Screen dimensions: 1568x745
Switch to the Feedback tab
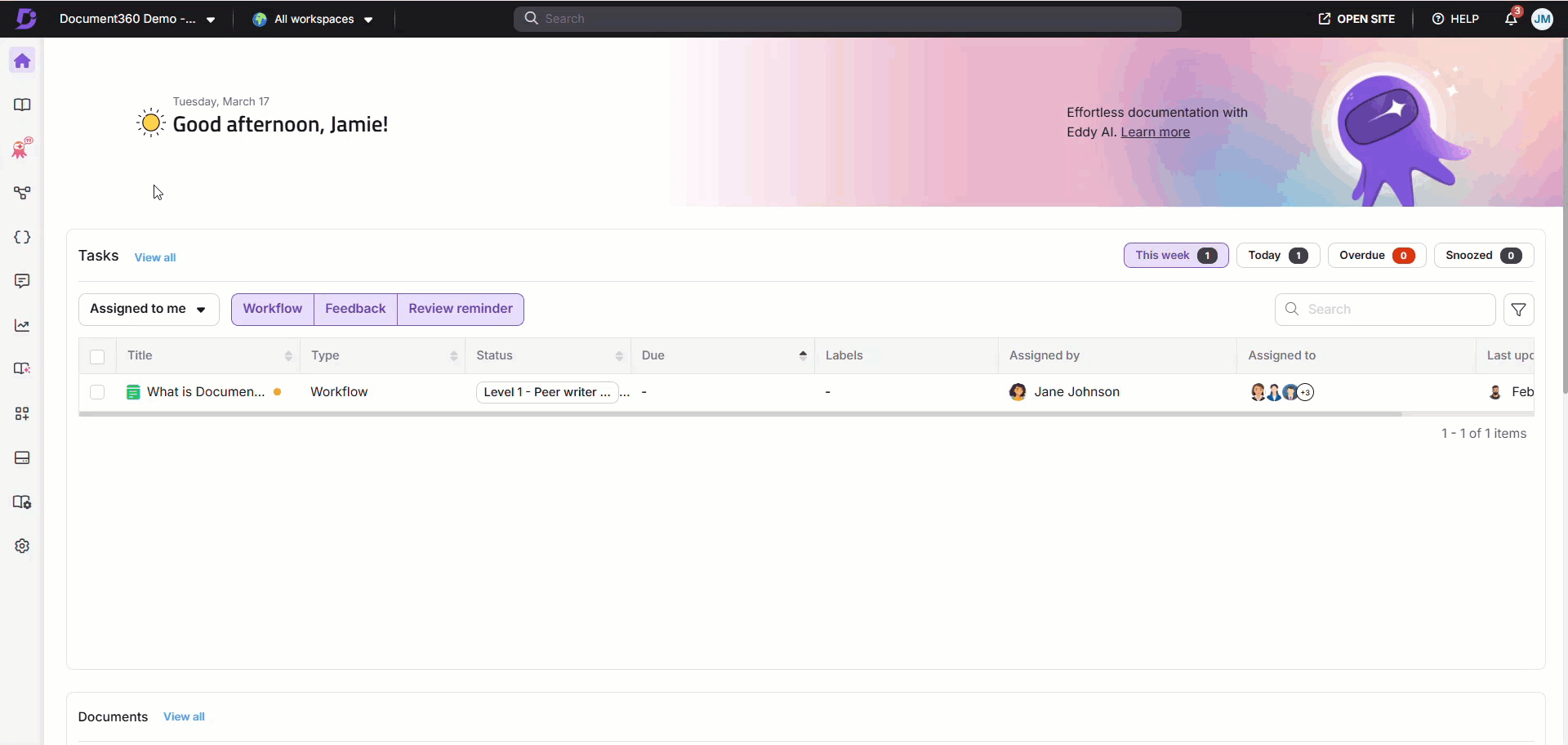pos(355,309)
